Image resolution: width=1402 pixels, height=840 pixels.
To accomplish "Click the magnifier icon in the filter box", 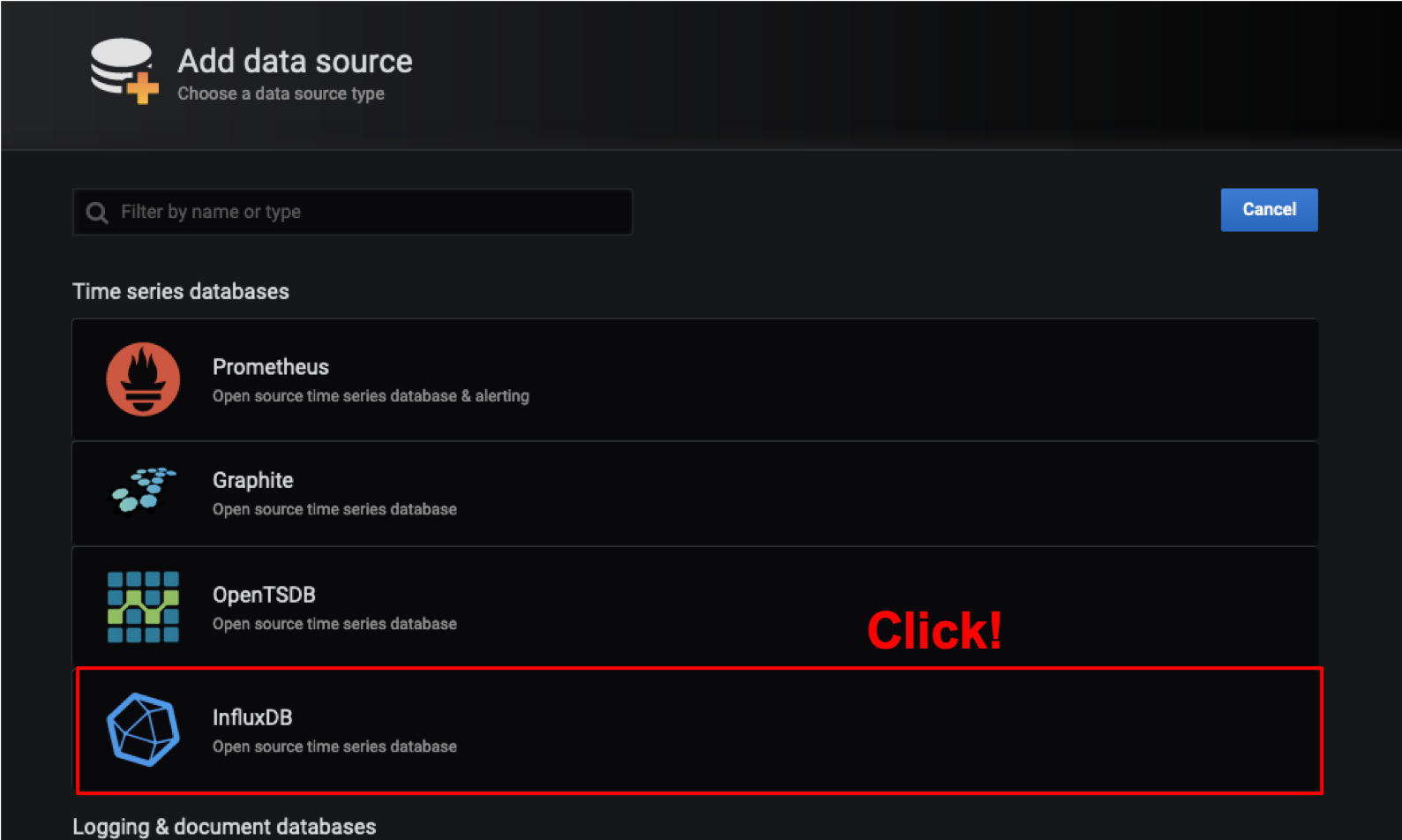I will coord(97,213).
